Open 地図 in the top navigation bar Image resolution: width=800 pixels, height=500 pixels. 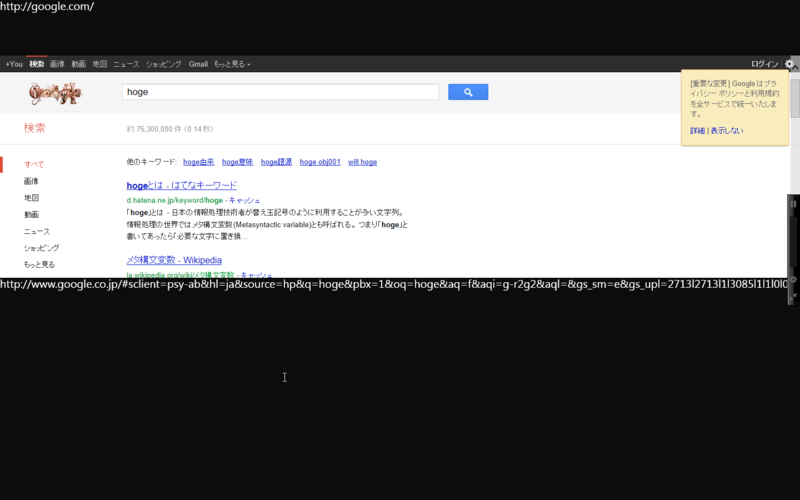point(99,64)
